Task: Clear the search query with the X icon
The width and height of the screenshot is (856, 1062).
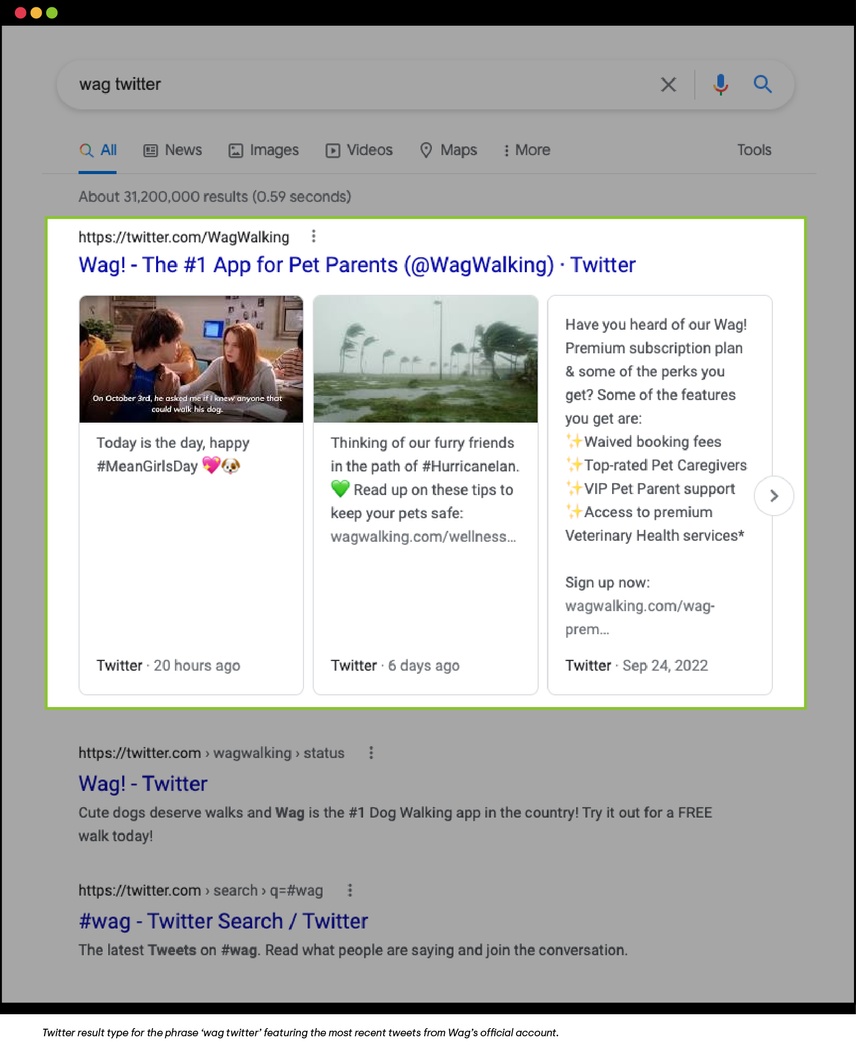Action: pos(668,84)
